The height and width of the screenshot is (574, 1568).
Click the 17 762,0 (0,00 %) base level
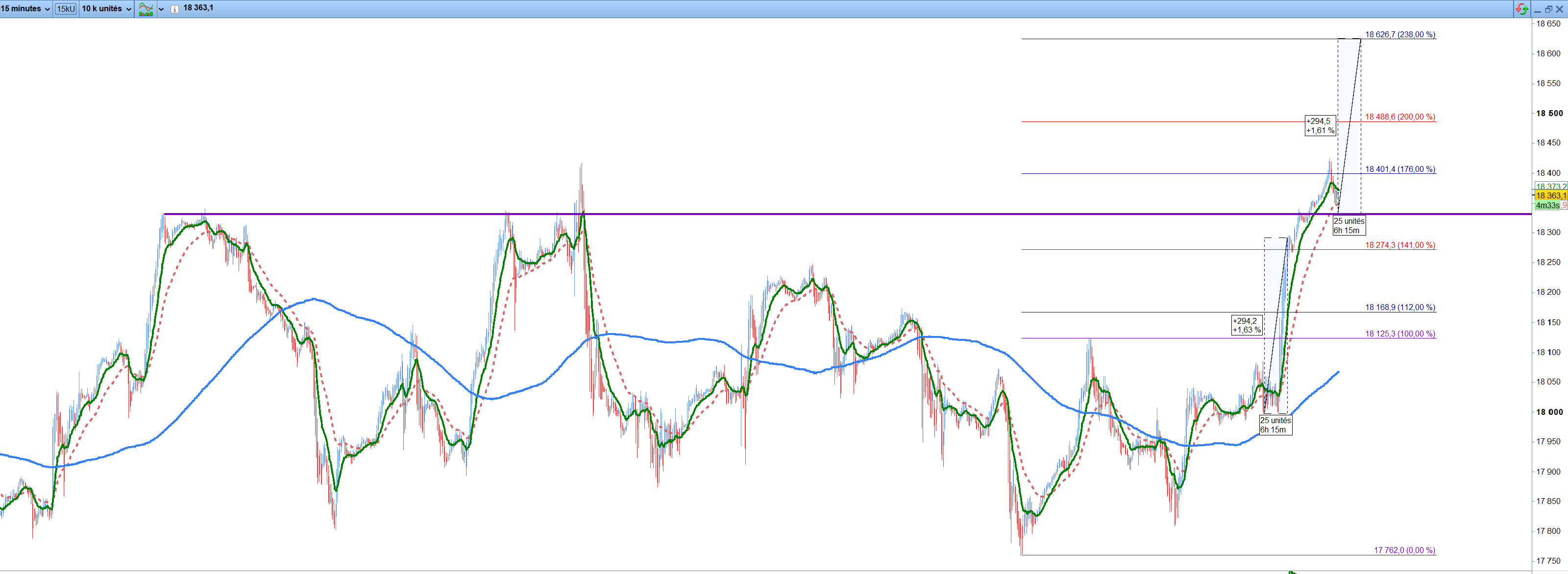pos(1404,550)
